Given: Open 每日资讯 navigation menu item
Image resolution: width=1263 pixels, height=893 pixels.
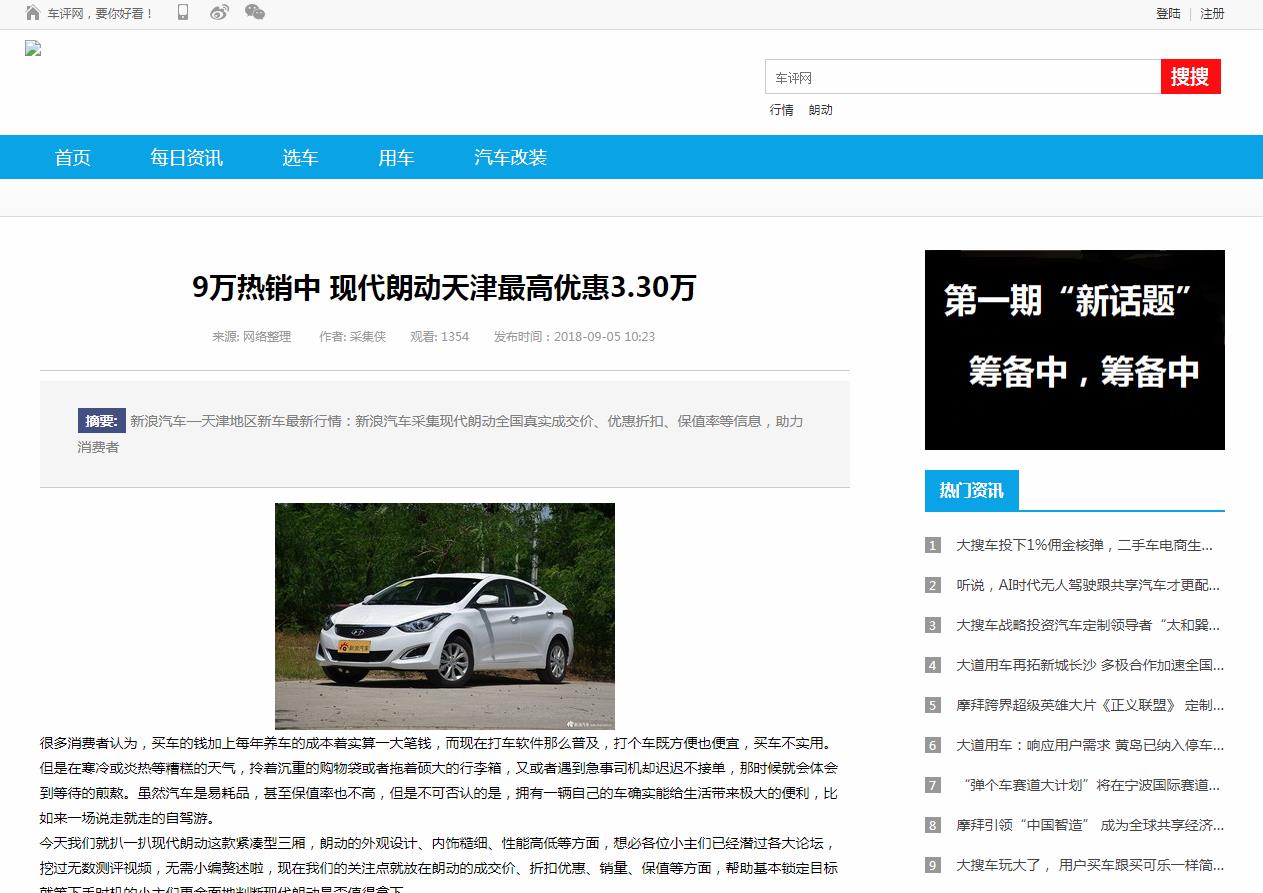Looking at the screenshot, I should (186, 157).
